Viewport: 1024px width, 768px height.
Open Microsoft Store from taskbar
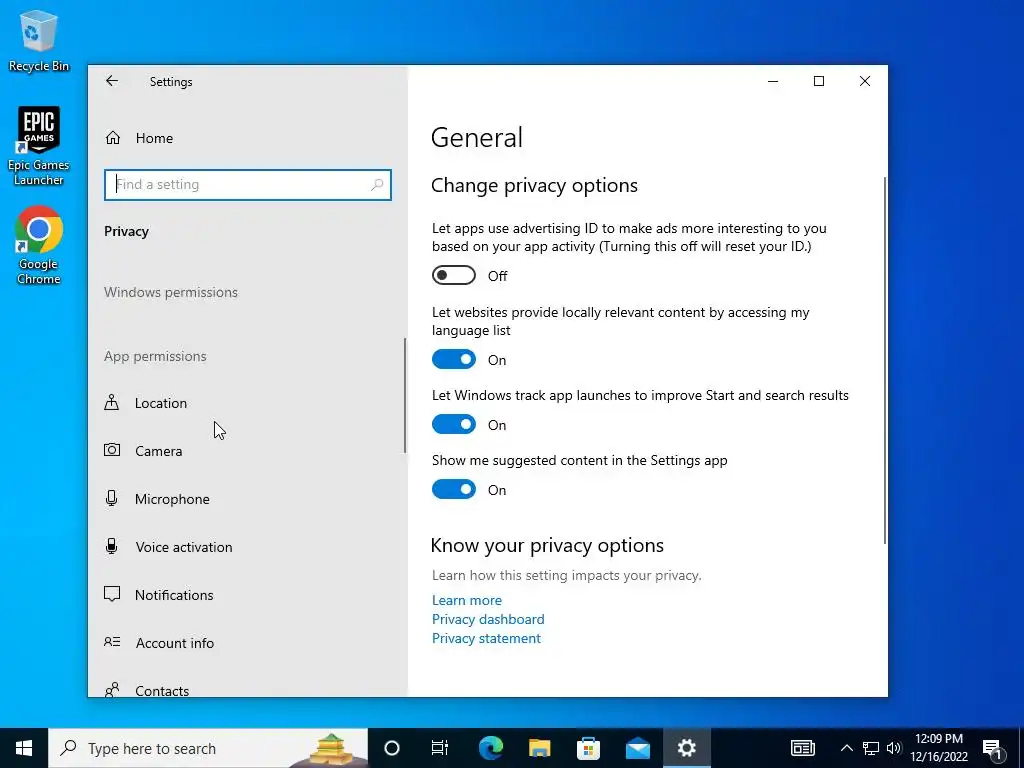tap(588, 748)
